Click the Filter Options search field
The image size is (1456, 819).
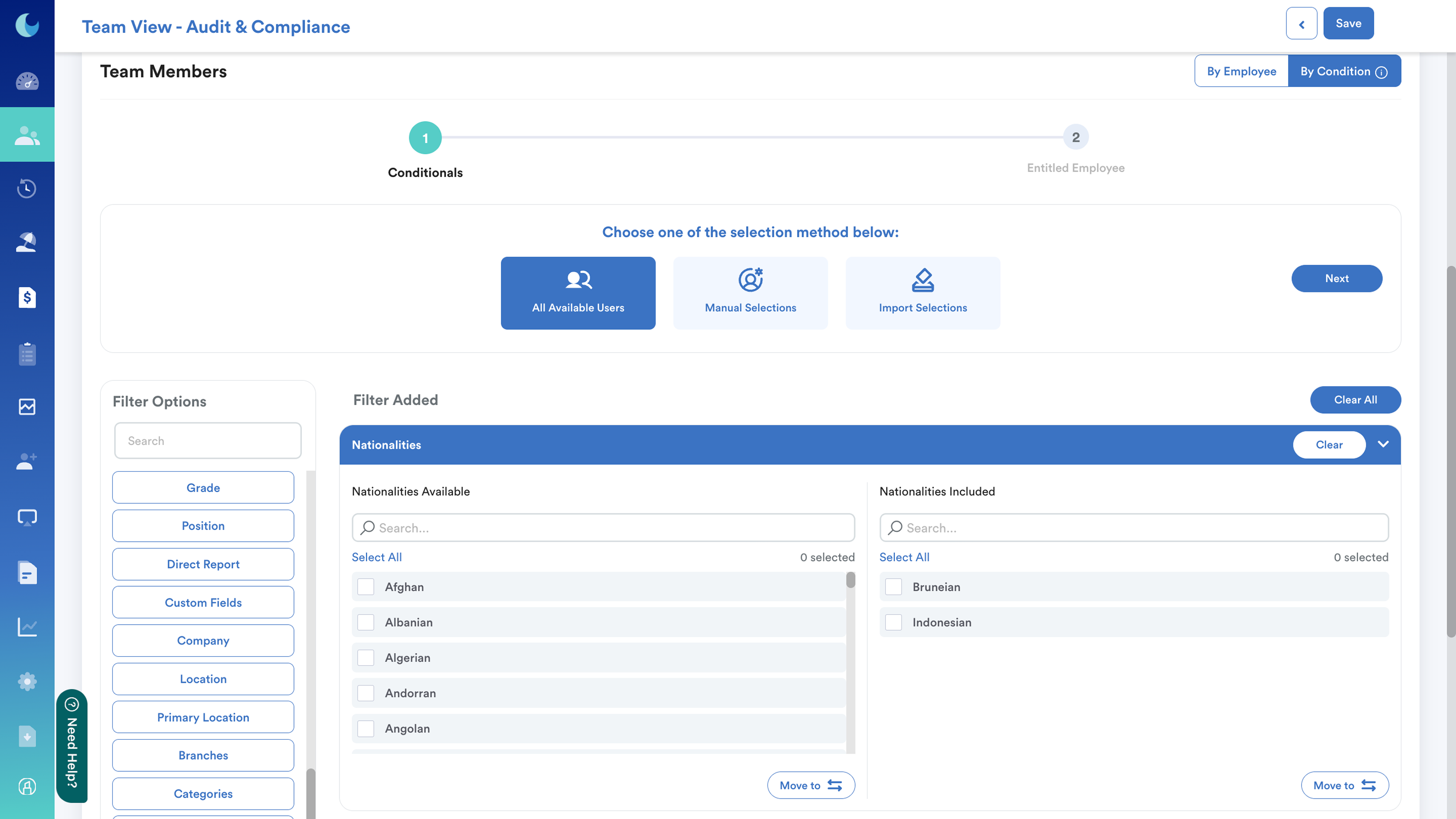click(x=207, y=441)
